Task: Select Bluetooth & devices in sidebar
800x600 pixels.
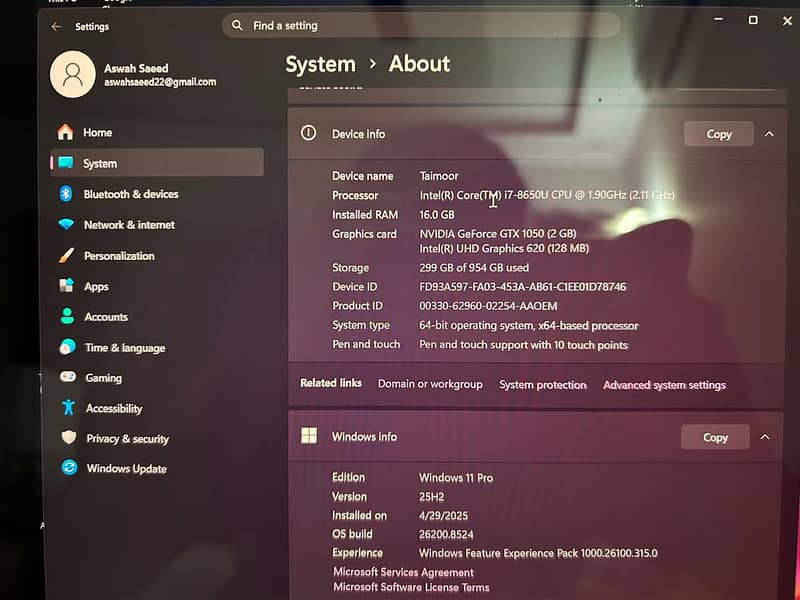Action: (x=157, y=194)
